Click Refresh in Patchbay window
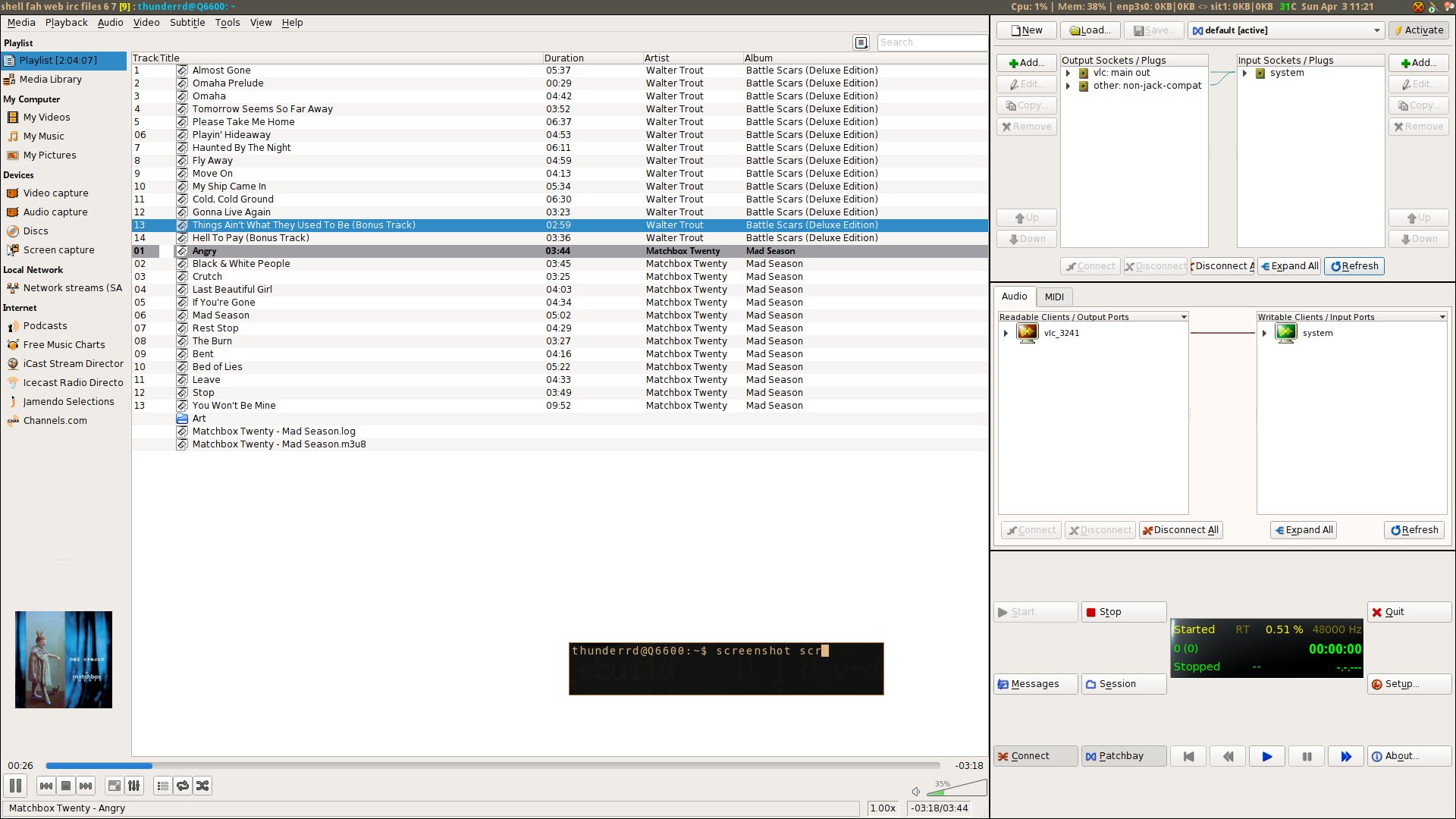 [x=1354, y=266]
